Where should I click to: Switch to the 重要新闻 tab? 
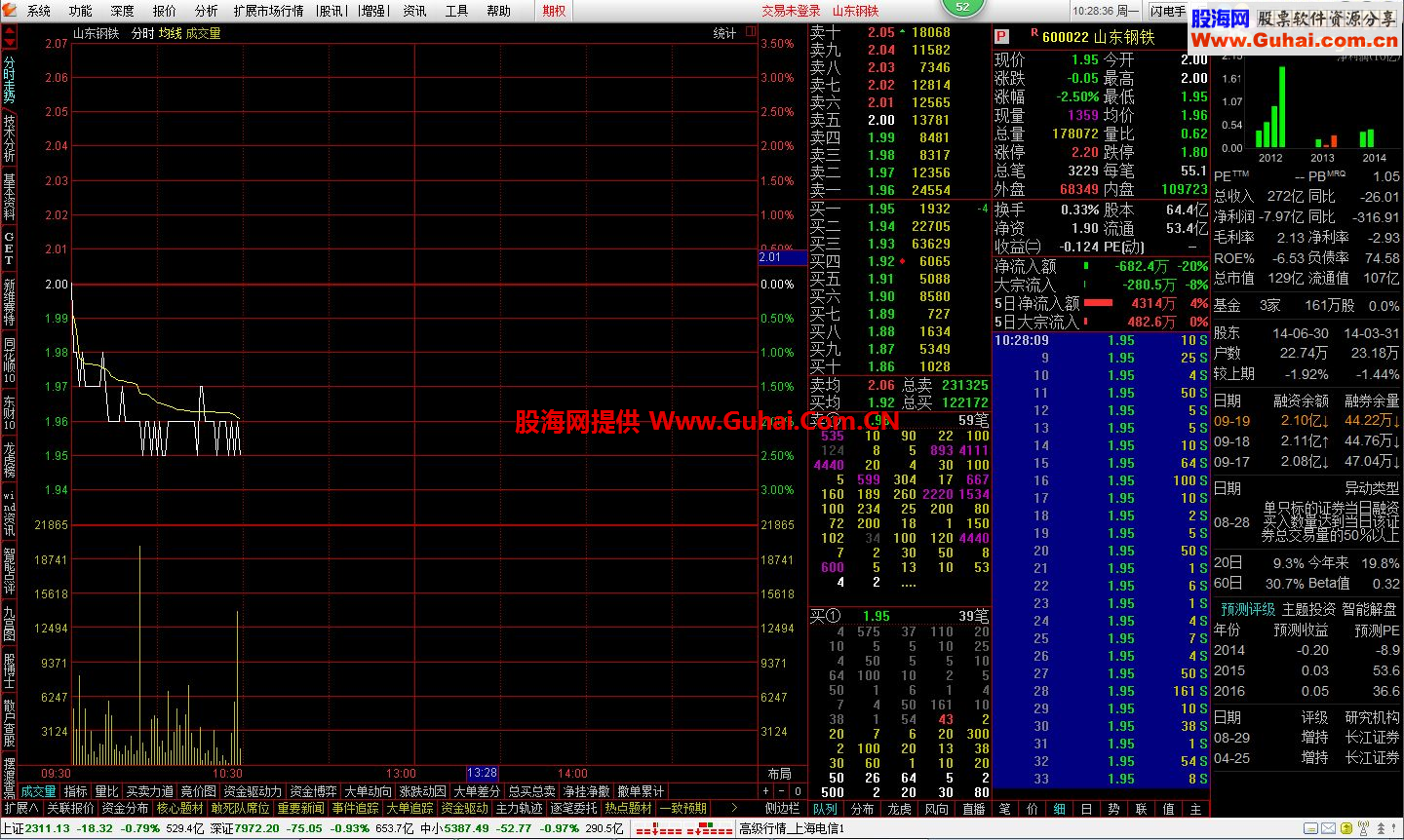[300, 809]
